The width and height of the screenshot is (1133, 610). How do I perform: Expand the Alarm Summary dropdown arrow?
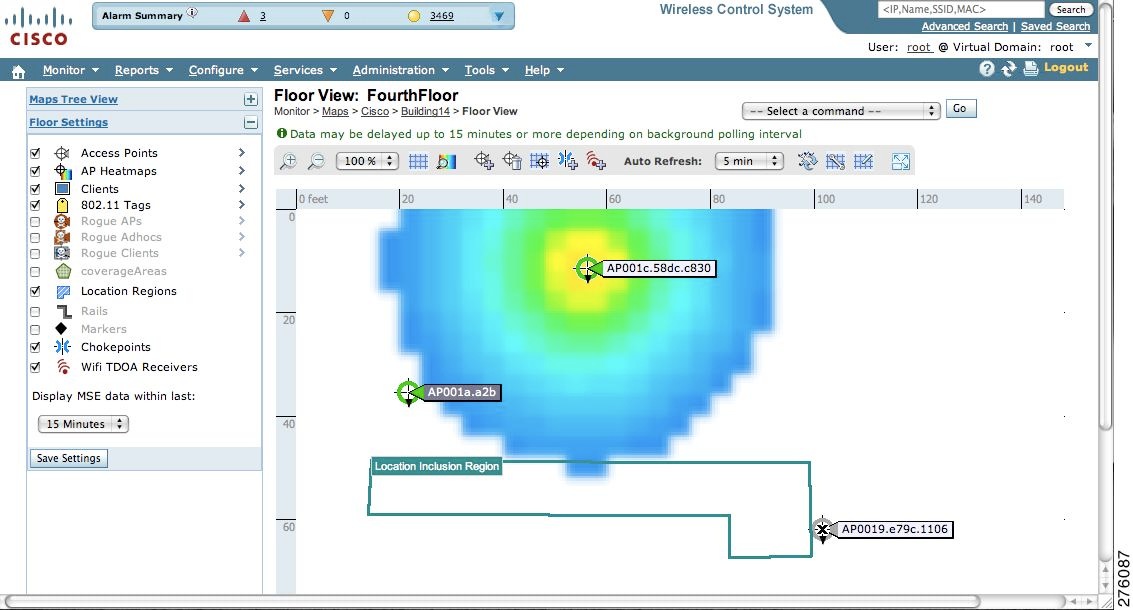click(x=499, y=16)
